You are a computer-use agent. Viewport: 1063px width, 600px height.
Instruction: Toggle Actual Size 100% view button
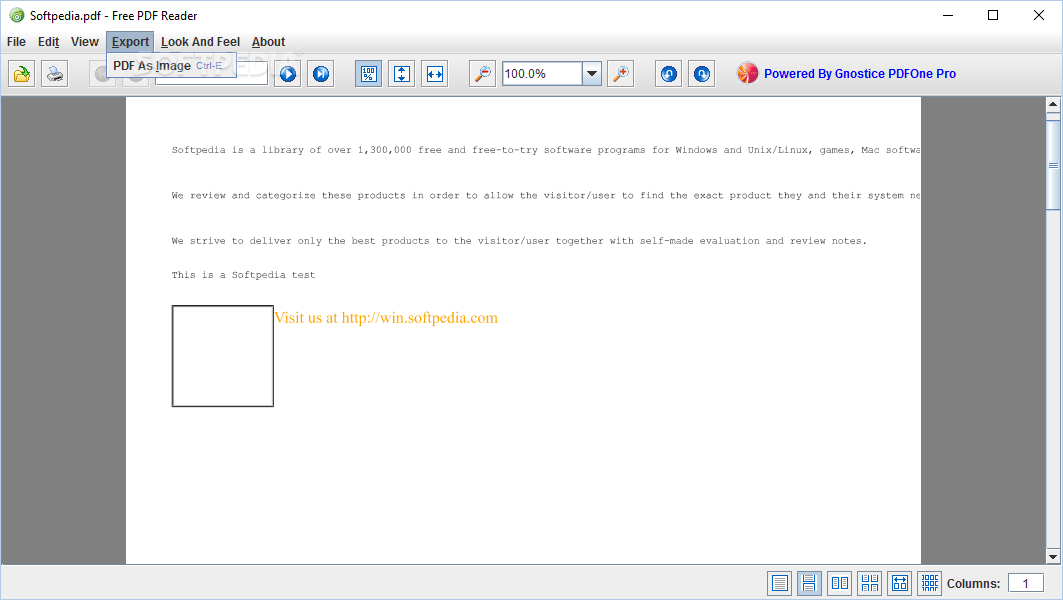[369, 74]
